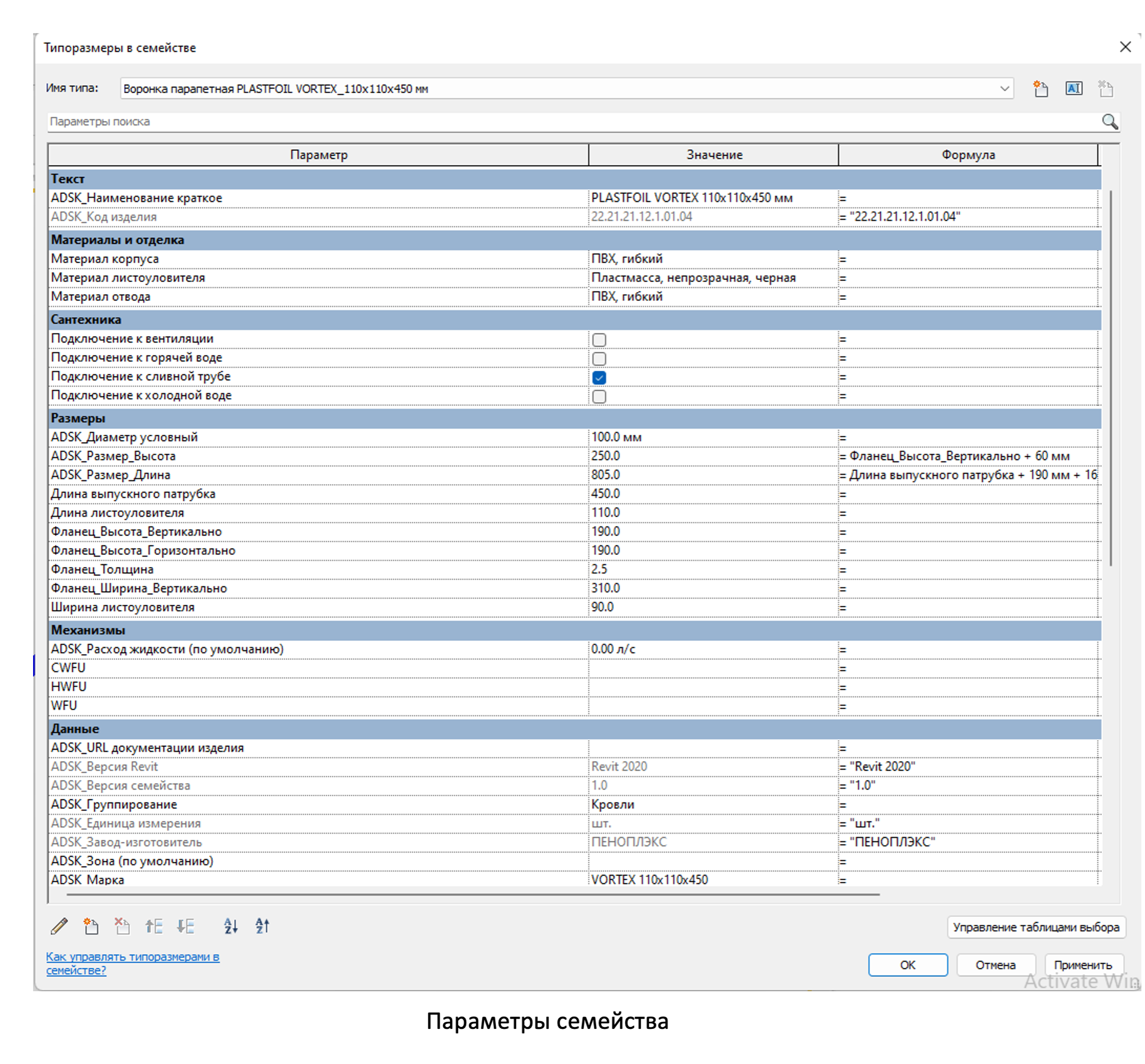Click the ADSK_Код изделия formula cell
The height and width of the screenshot is (1064, 1145).
point(968,217)
